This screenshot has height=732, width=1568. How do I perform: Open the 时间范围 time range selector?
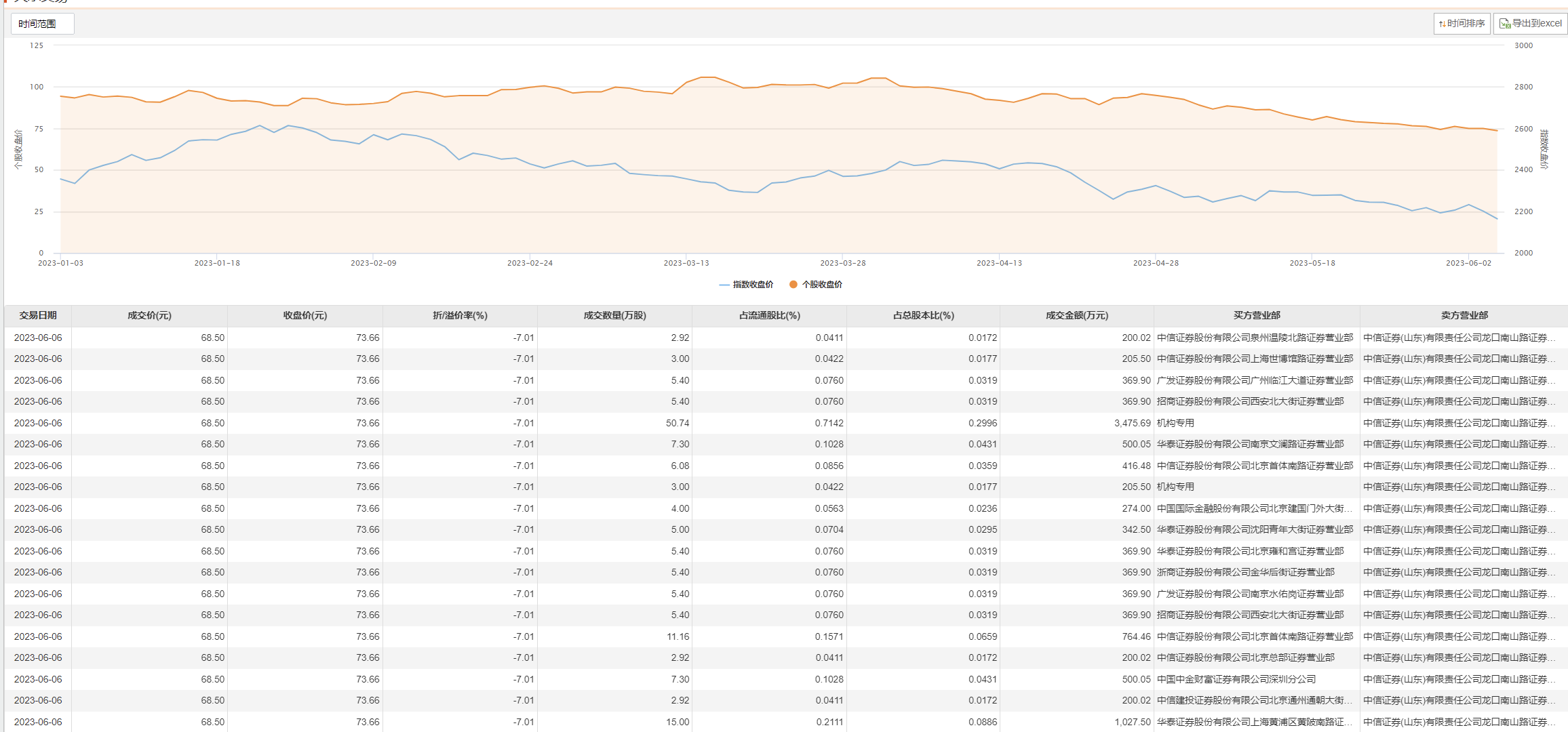(42, 24)
